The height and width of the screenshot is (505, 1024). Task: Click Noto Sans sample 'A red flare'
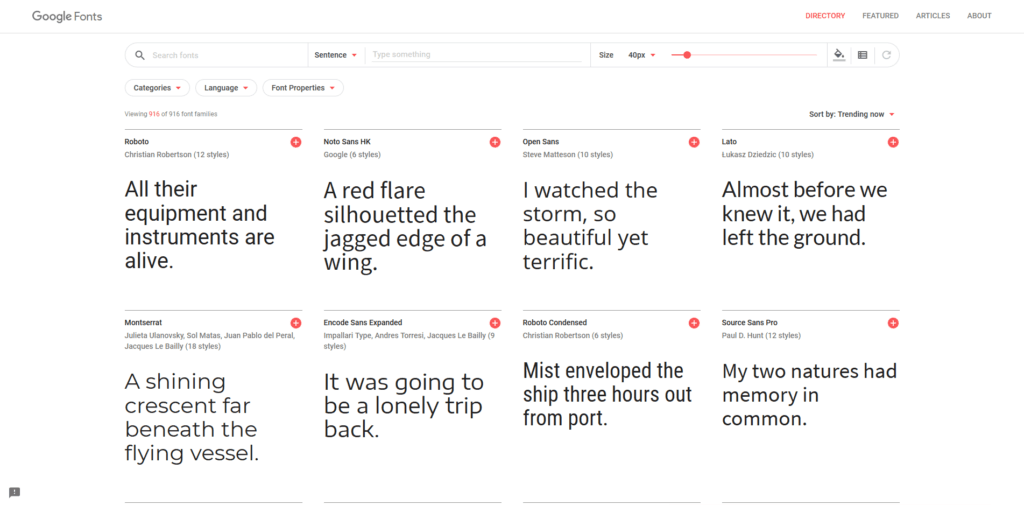405,227
